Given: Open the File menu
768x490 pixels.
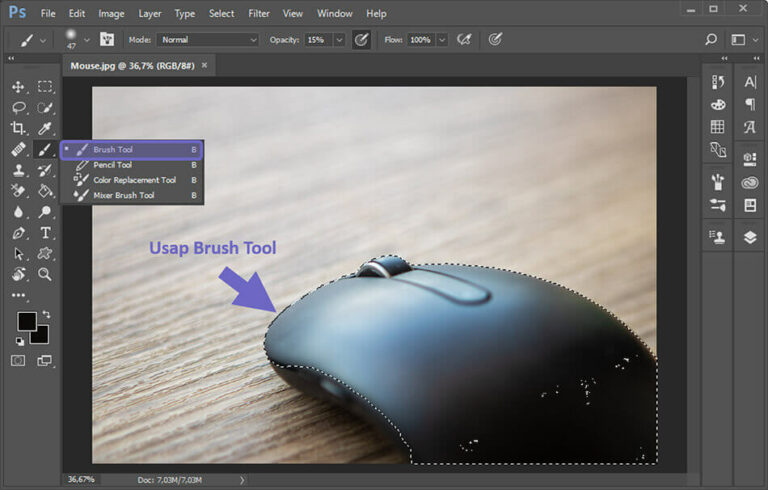Looking at the screenshot, I should click(48, 14).
